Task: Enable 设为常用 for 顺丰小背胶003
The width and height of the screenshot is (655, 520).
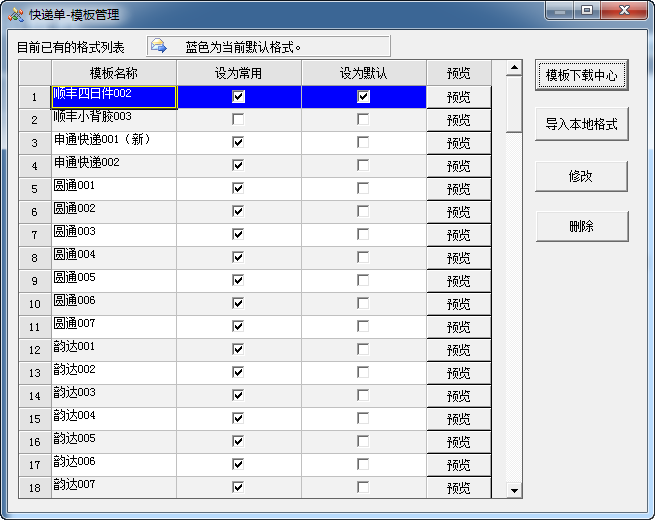Action: pos(238,119)
